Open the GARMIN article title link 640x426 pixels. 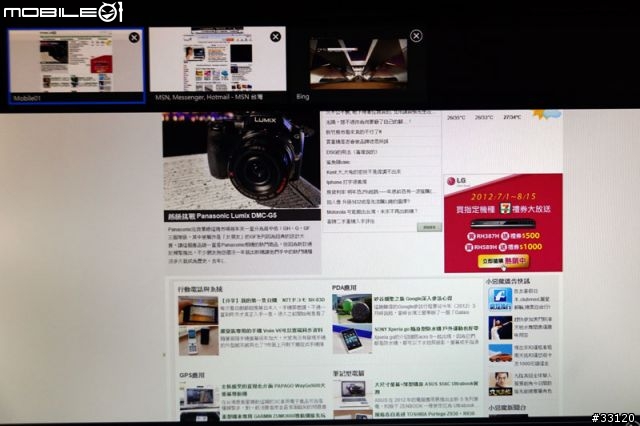click(273, 416)
